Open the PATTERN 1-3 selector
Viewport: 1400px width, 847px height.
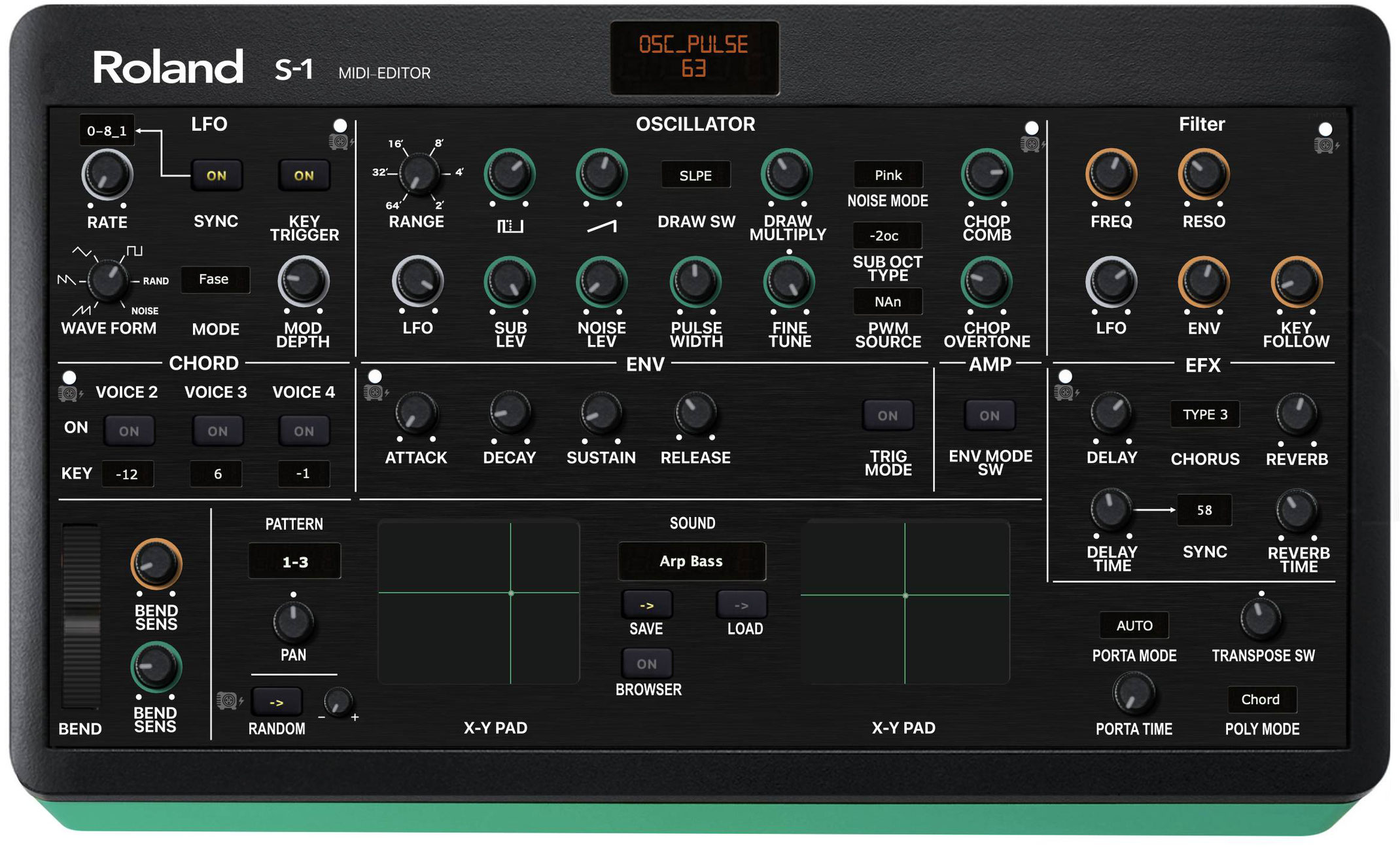[x=294, y=561]
